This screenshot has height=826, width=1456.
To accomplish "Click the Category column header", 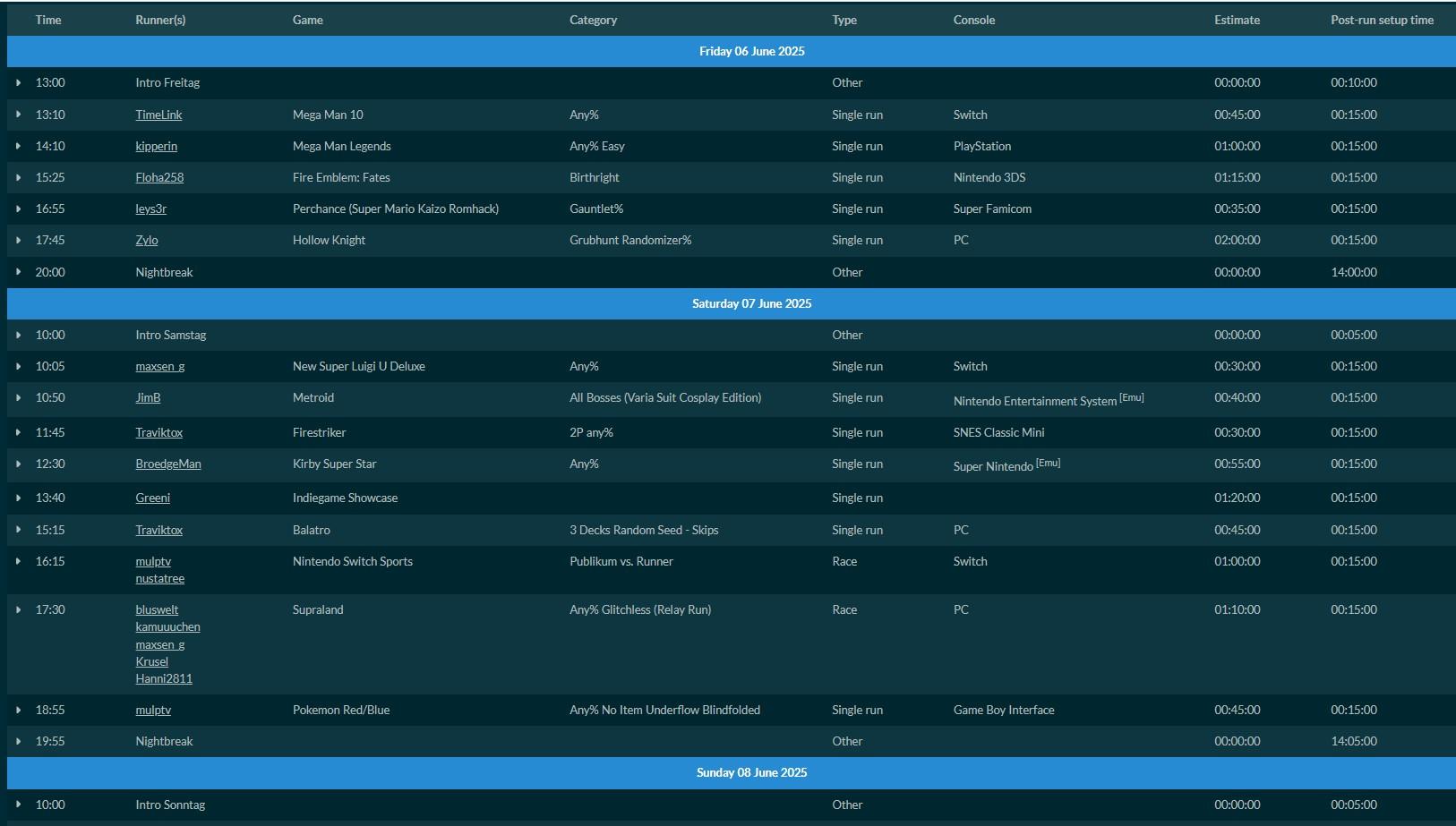I will 593,20.
